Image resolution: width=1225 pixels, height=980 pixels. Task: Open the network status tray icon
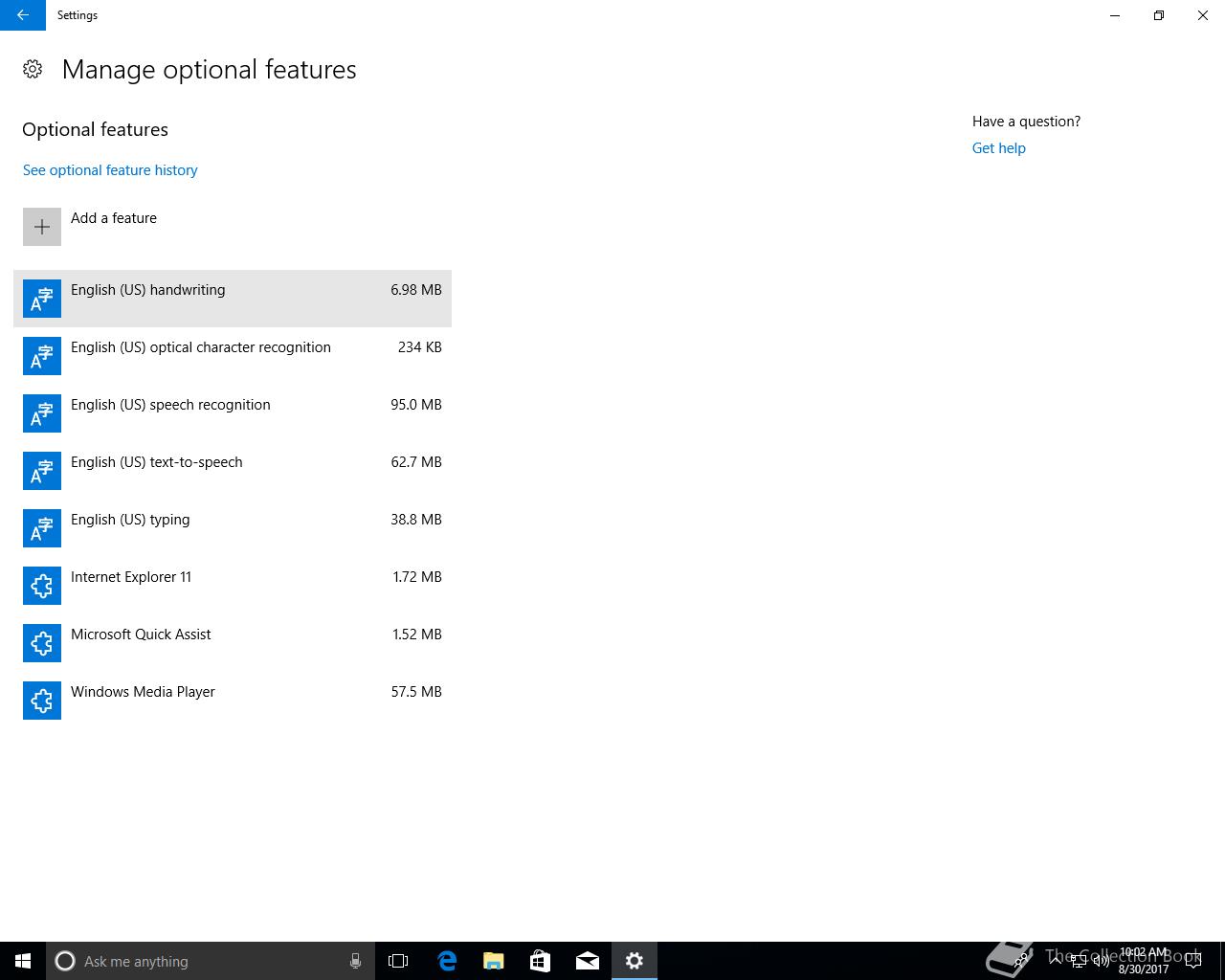click(x=1078, y=961)
